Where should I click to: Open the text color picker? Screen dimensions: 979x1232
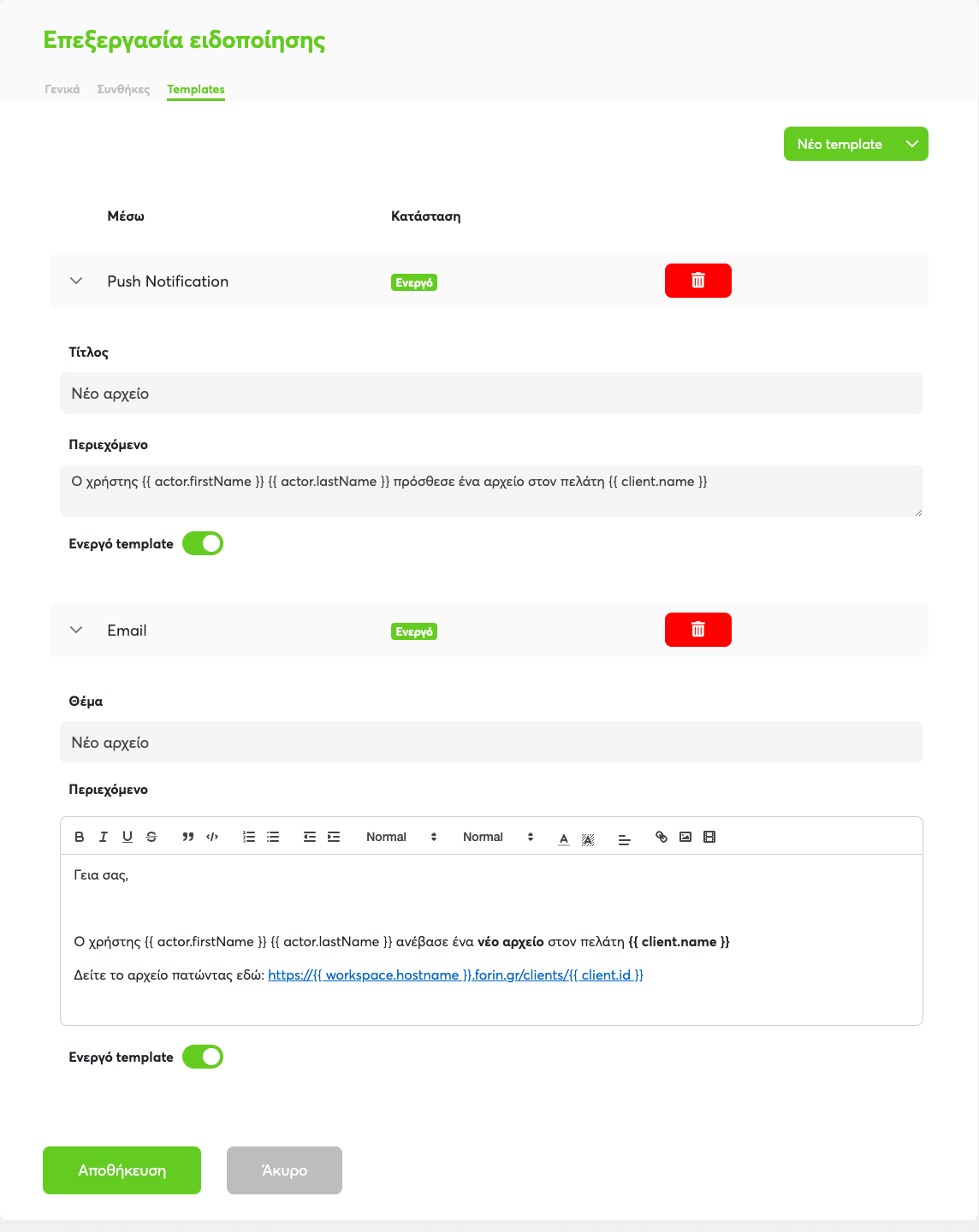564,838
